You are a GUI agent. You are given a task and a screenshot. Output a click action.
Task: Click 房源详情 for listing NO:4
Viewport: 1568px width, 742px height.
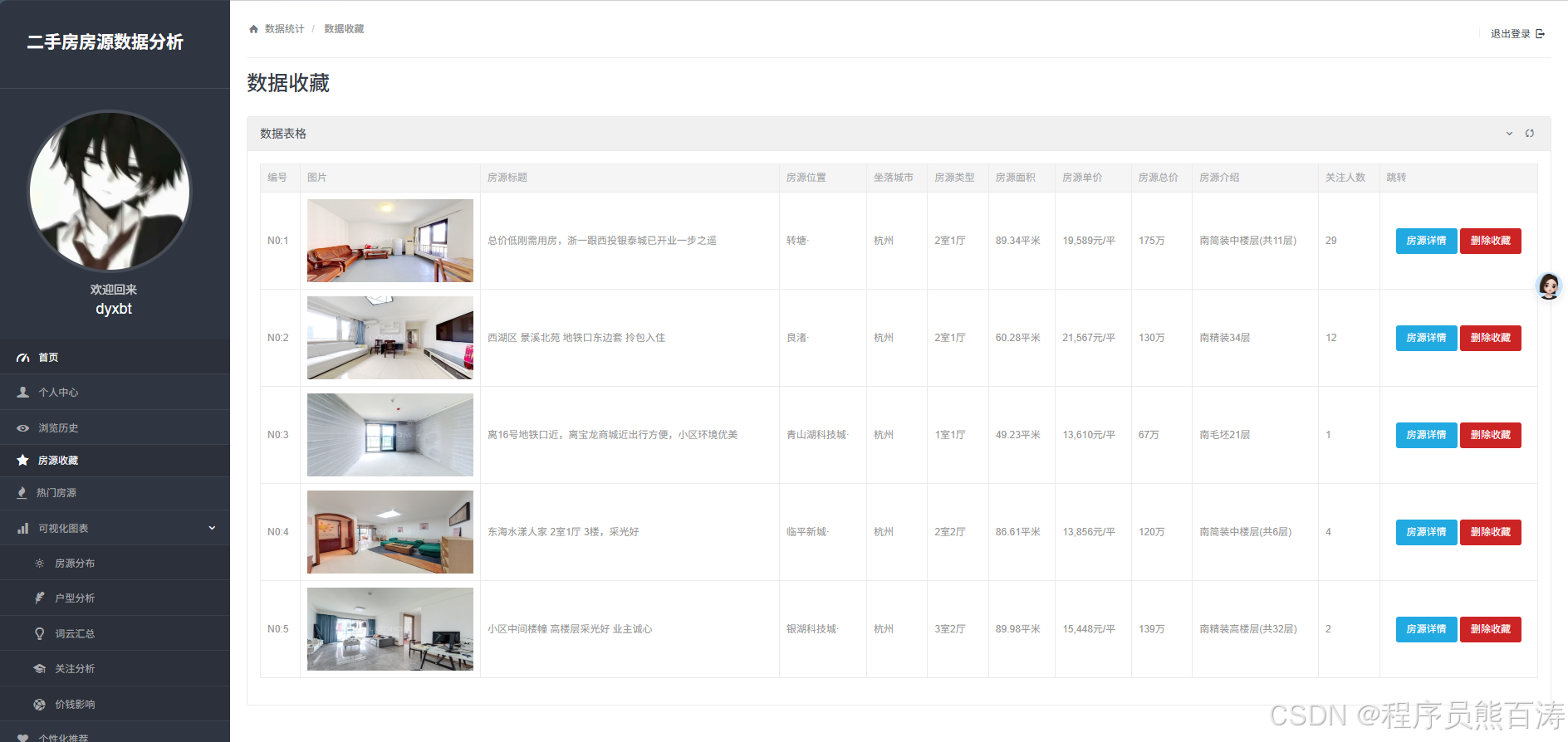coord(1426,532)
